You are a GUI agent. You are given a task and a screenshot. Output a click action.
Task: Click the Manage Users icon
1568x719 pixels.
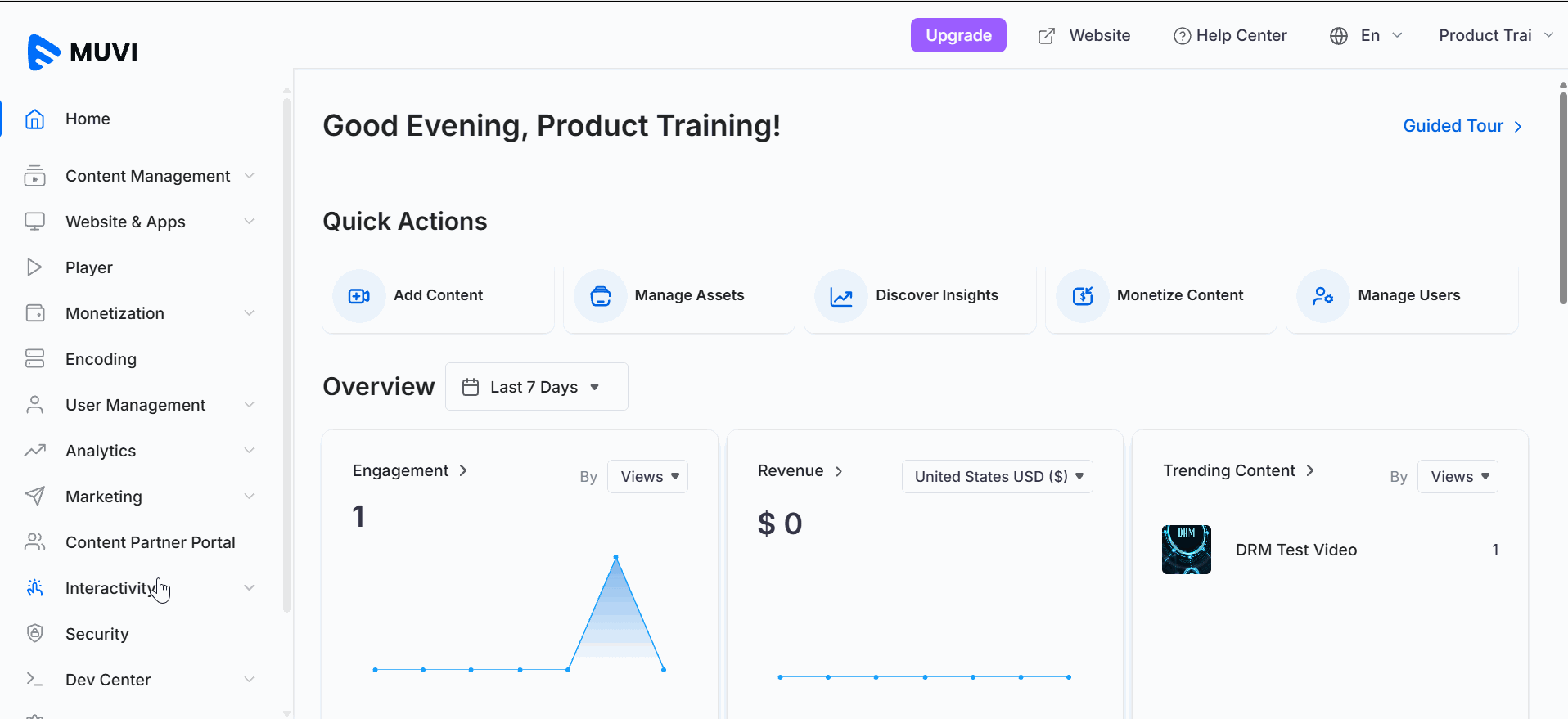pyautogui.click(x=1323, y=296)
